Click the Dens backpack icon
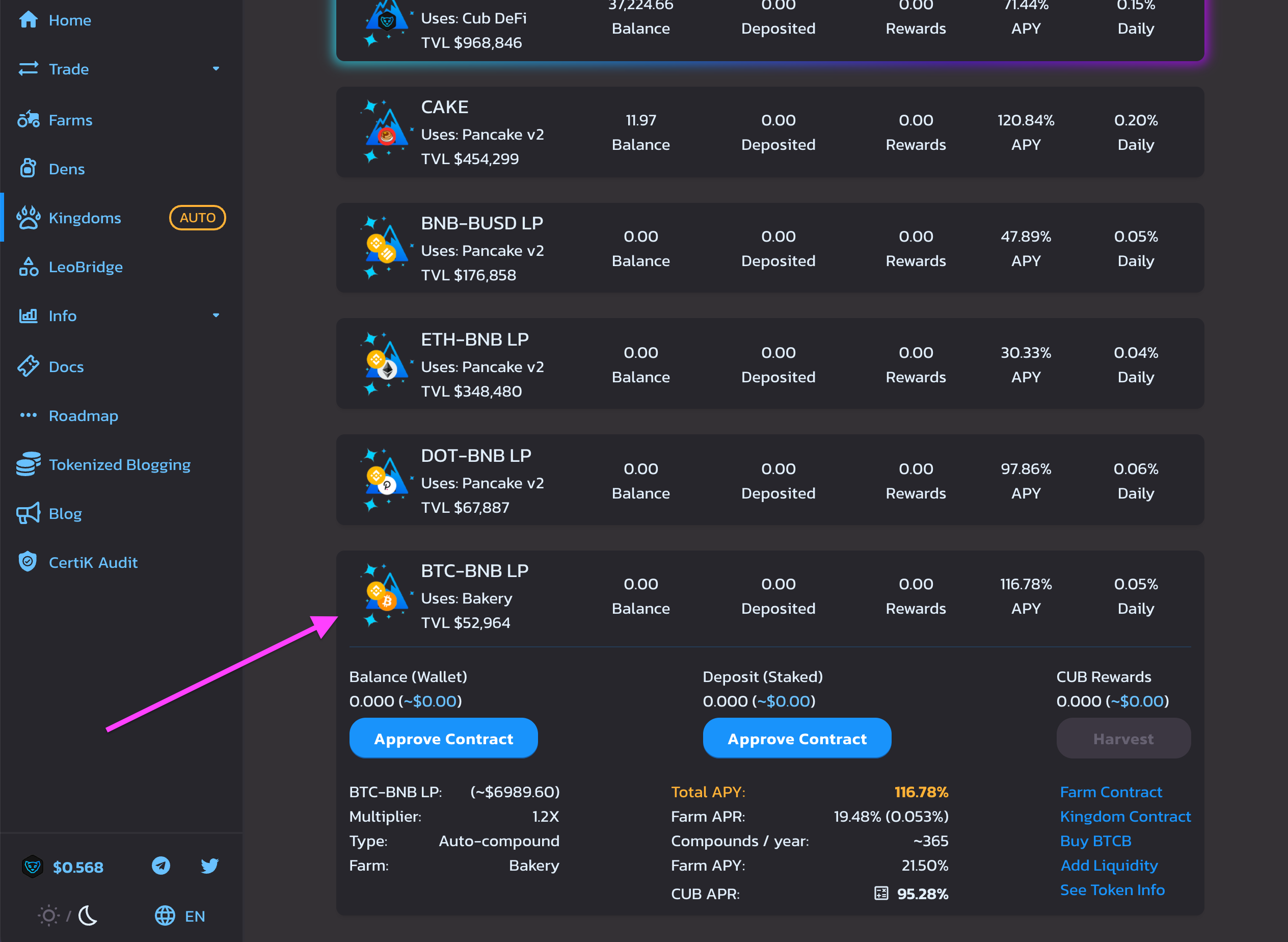Image resolution: width=1288 pixels, height=942 pixels. (28, 169)
